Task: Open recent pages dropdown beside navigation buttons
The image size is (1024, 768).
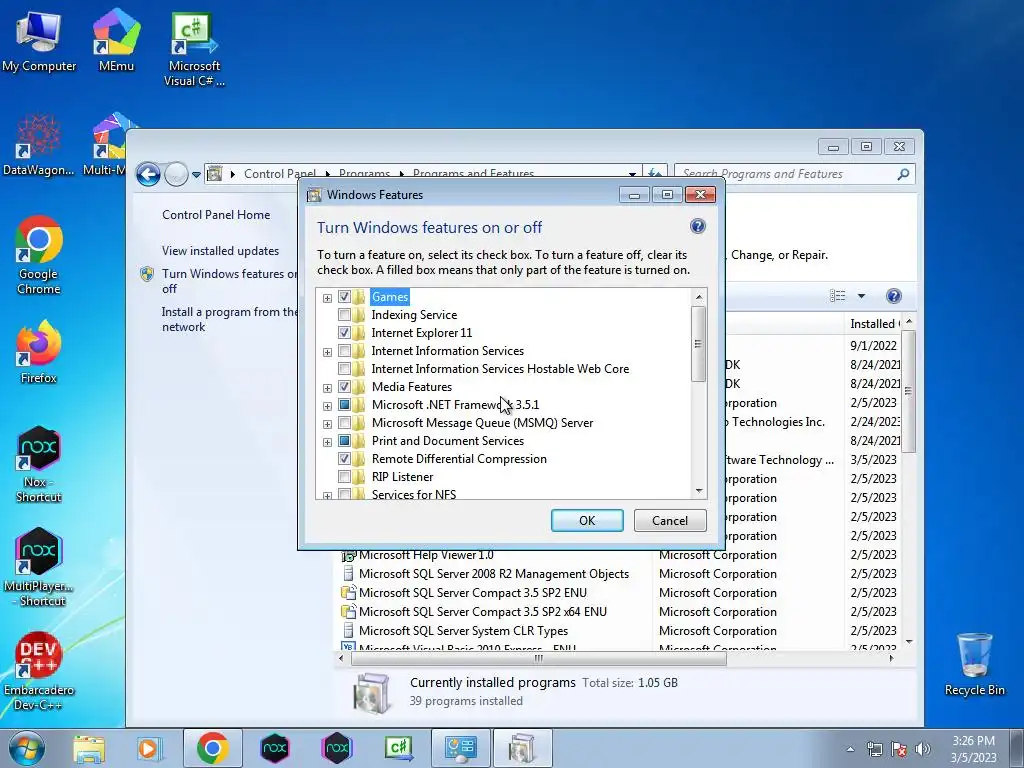Action: coord(196,175)
